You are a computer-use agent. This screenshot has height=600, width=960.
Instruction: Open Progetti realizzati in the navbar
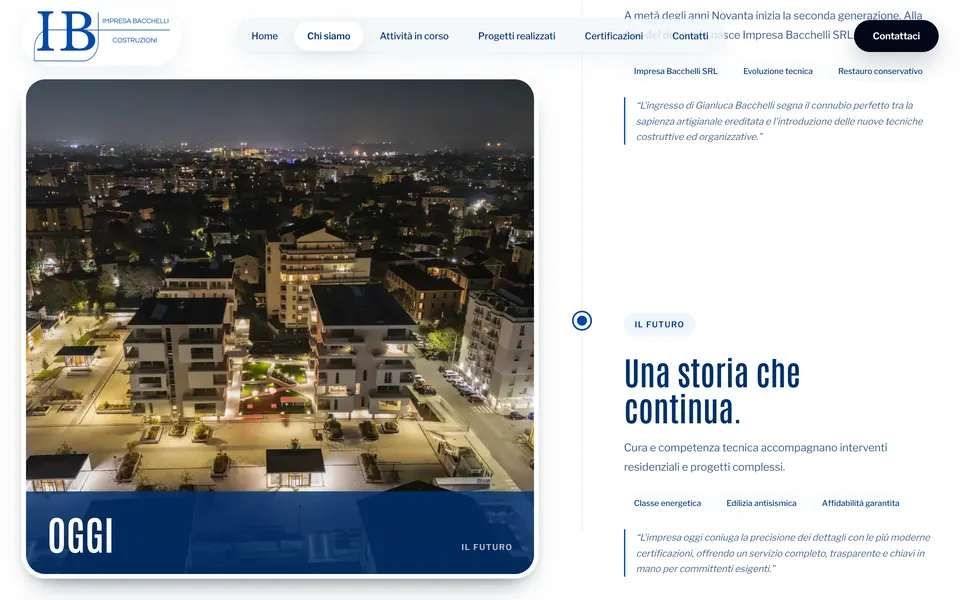[x=517, y=36]
